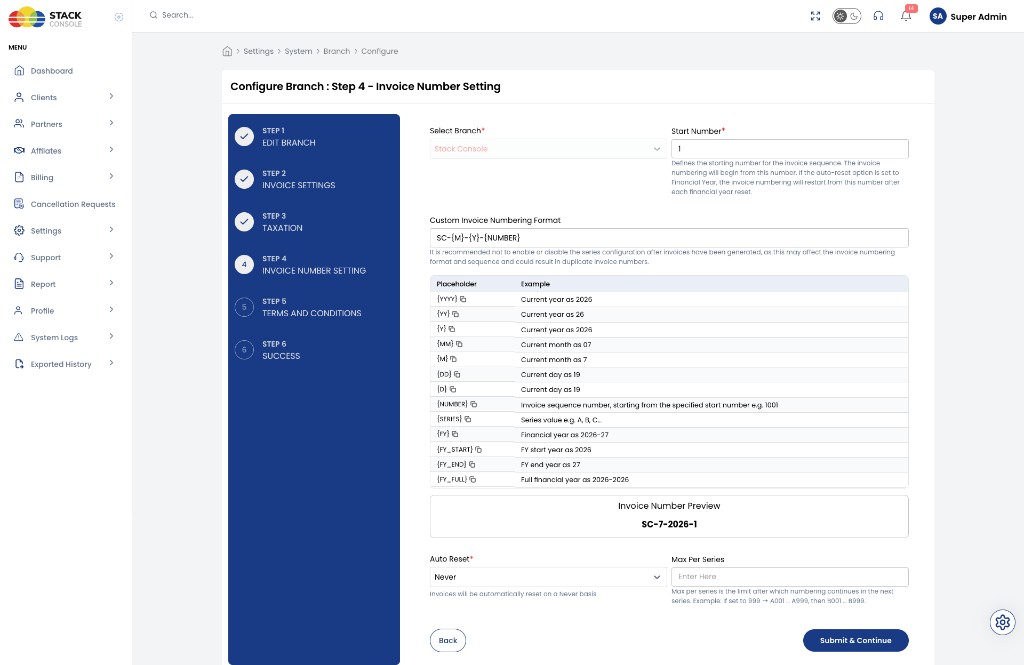Expand the Settings sidebar menu
Image resolution: width=1024 pixels, height=665 pixels.
(x=65, y=231)
